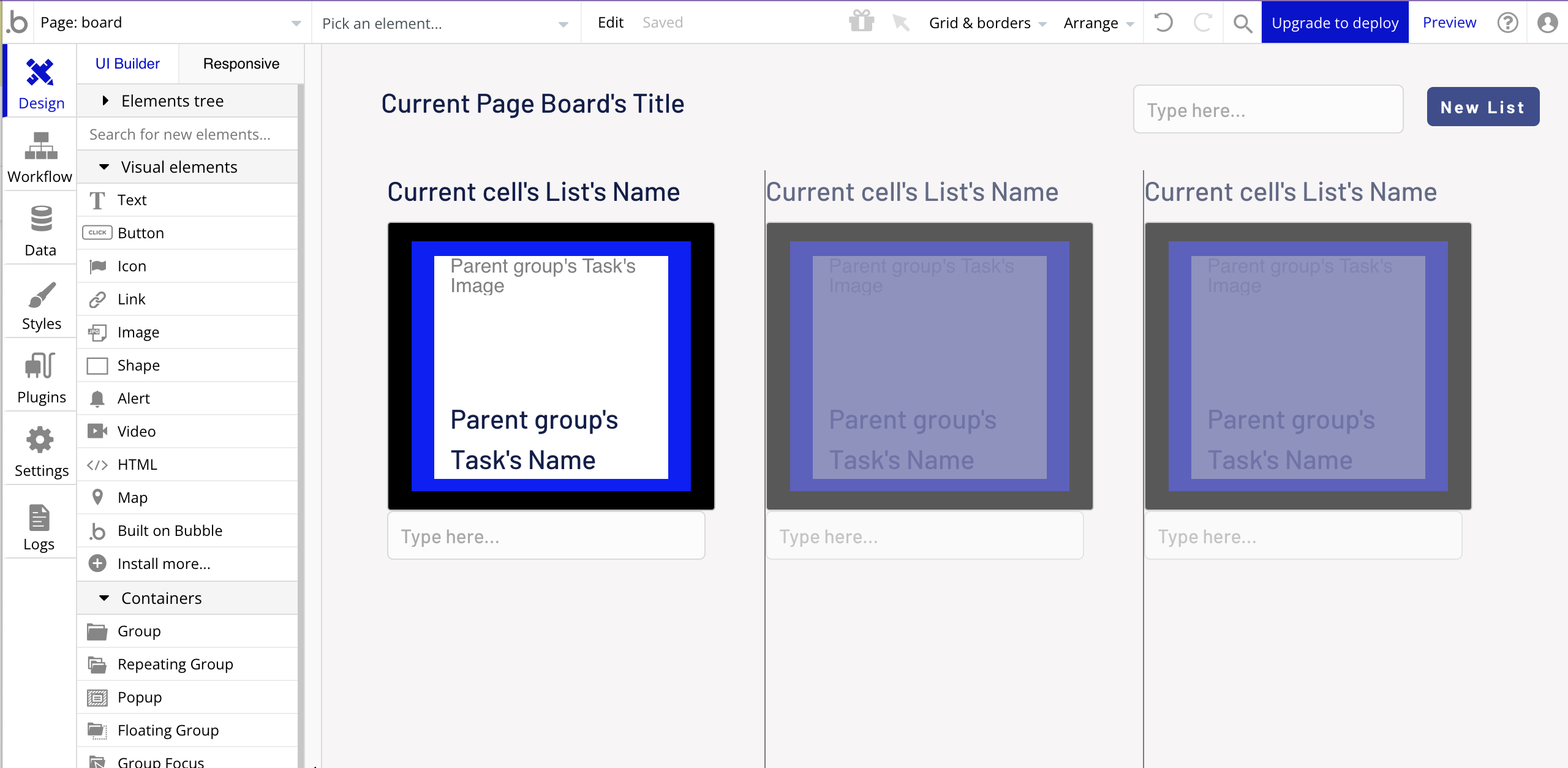Open the Workflow tab in sidebar
The image size is (1568, 768).
coord(40,157)
